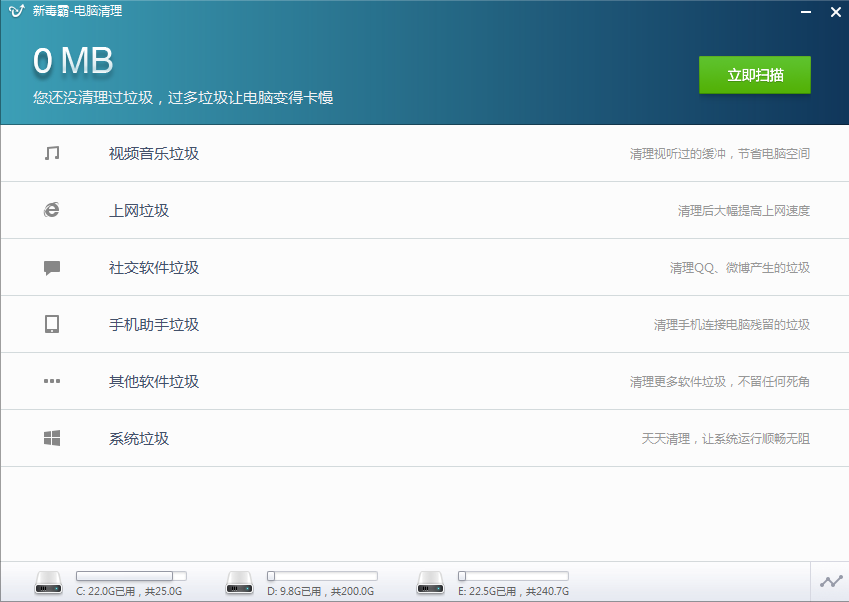Click the IE browser icon for 上网垃圾
Viewport: 849px width, 602px height.
point(52,210)
